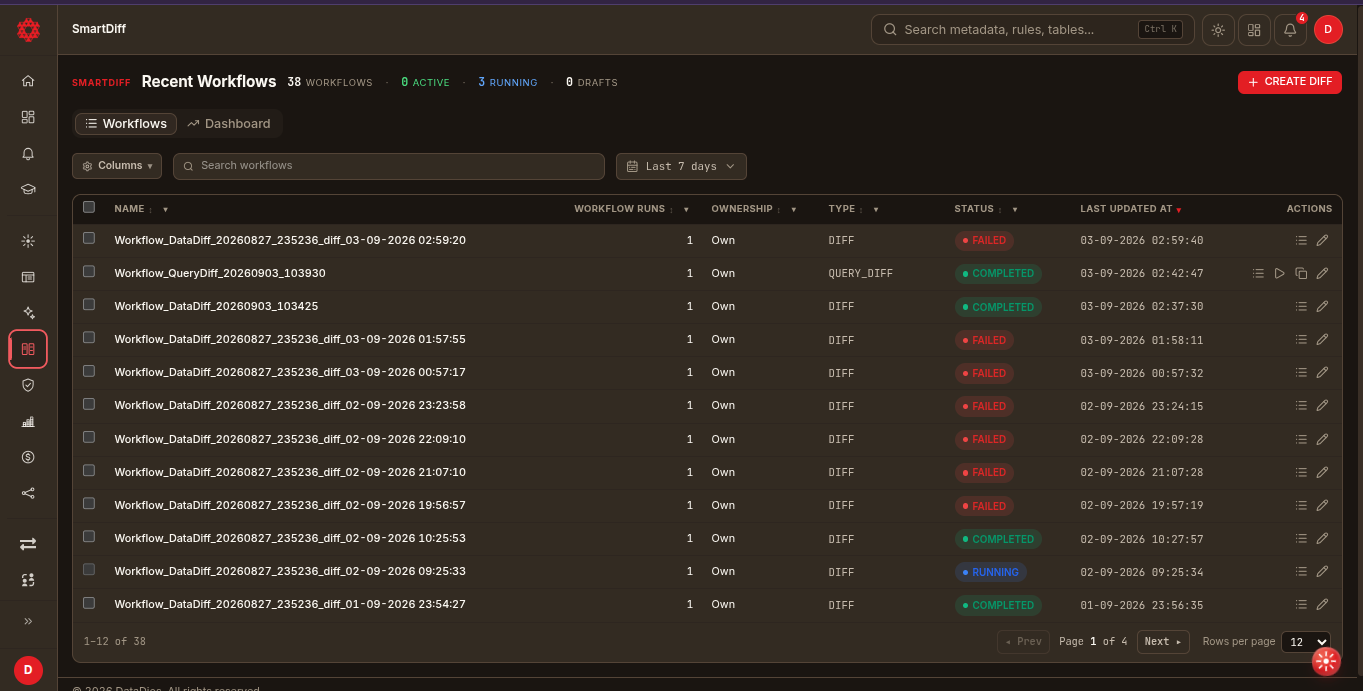
Task: Open the bar chart icon in sidebar
Action: click(28, 421)
